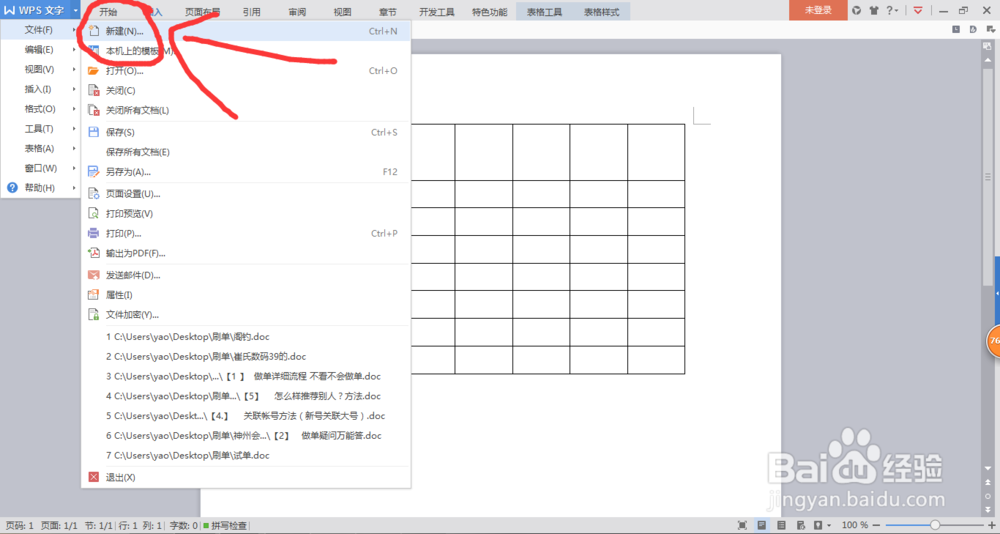The width and height of the screenshot is (1000, 534).
Task: Click the 输出为PDF(F) icon
Action: (94, 253)
